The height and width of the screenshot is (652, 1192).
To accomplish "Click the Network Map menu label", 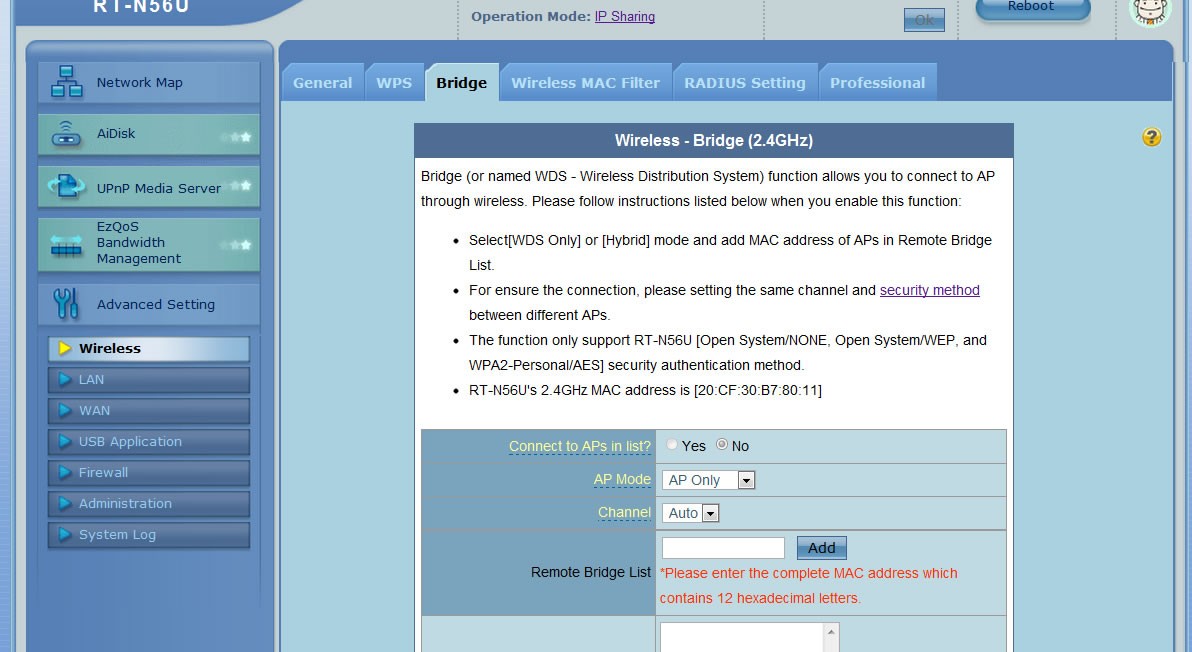I will [139, 82].
